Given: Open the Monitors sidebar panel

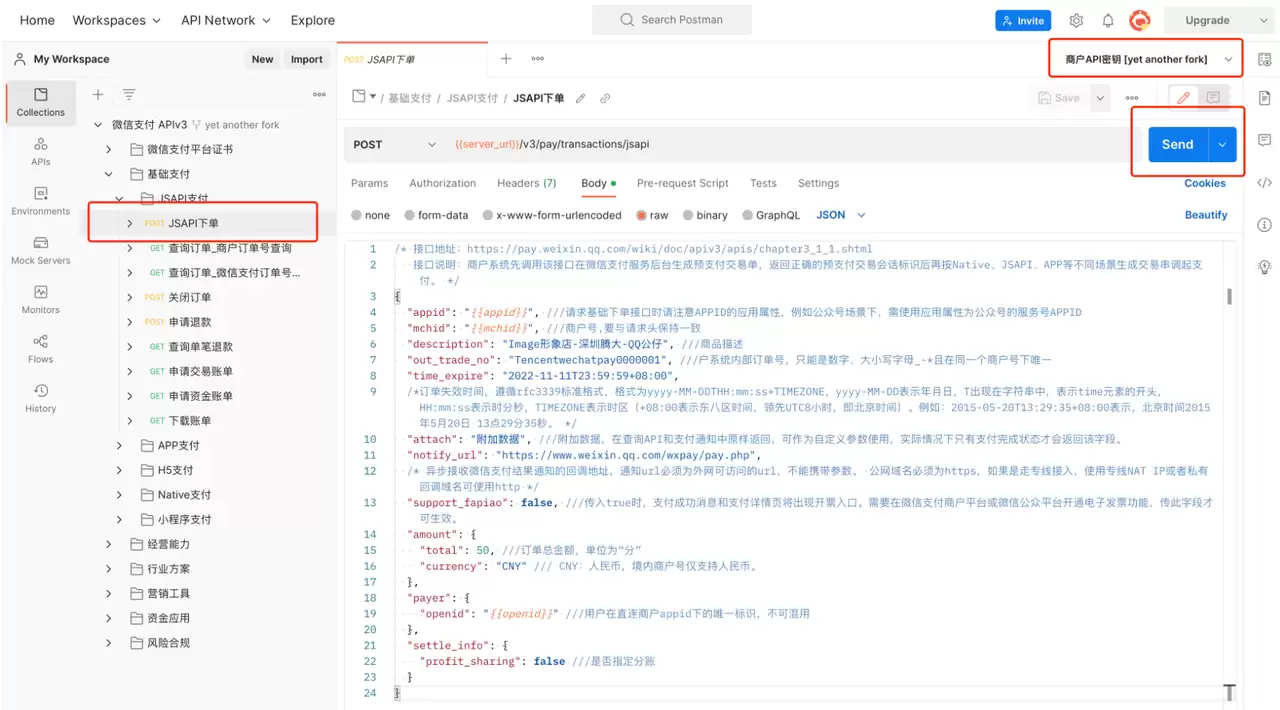Looking at the screenshot, I should click(40, 299).
